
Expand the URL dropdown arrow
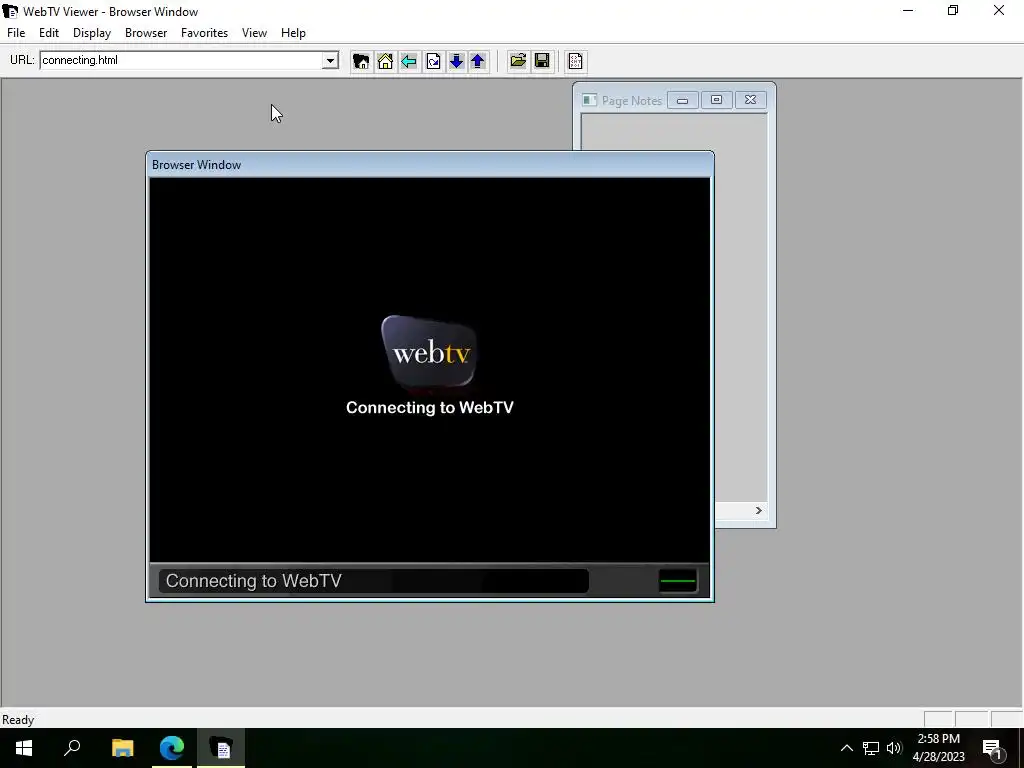pos(330,61)
